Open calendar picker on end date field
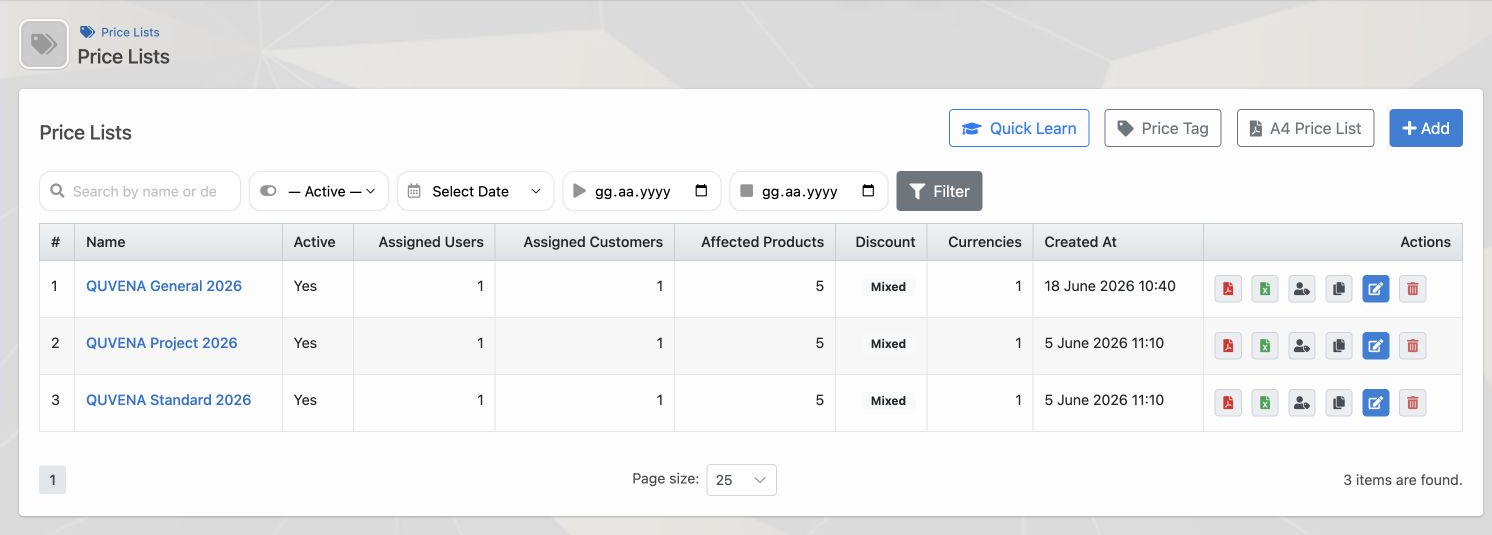The width and height of the screenshot is (1492, 535). [868, 191]
